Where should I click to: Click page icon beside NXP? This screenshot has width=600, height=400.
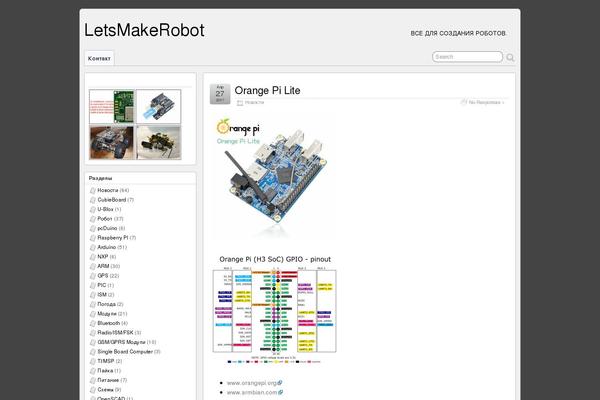[93, 257]
